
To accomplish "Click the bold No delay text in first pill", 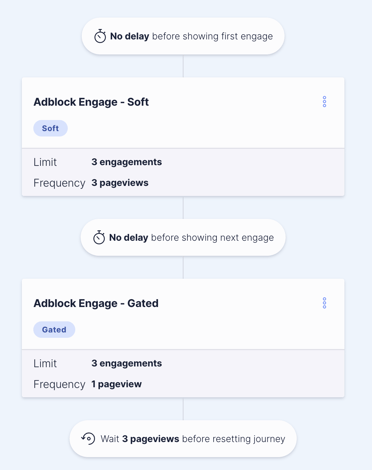I will (130, 36).
